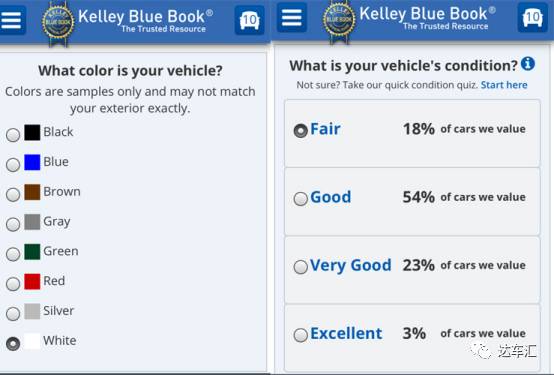554x375 pixels.
Task: Tap car icon with 10 on right header
Action: (x=532, y=17)
